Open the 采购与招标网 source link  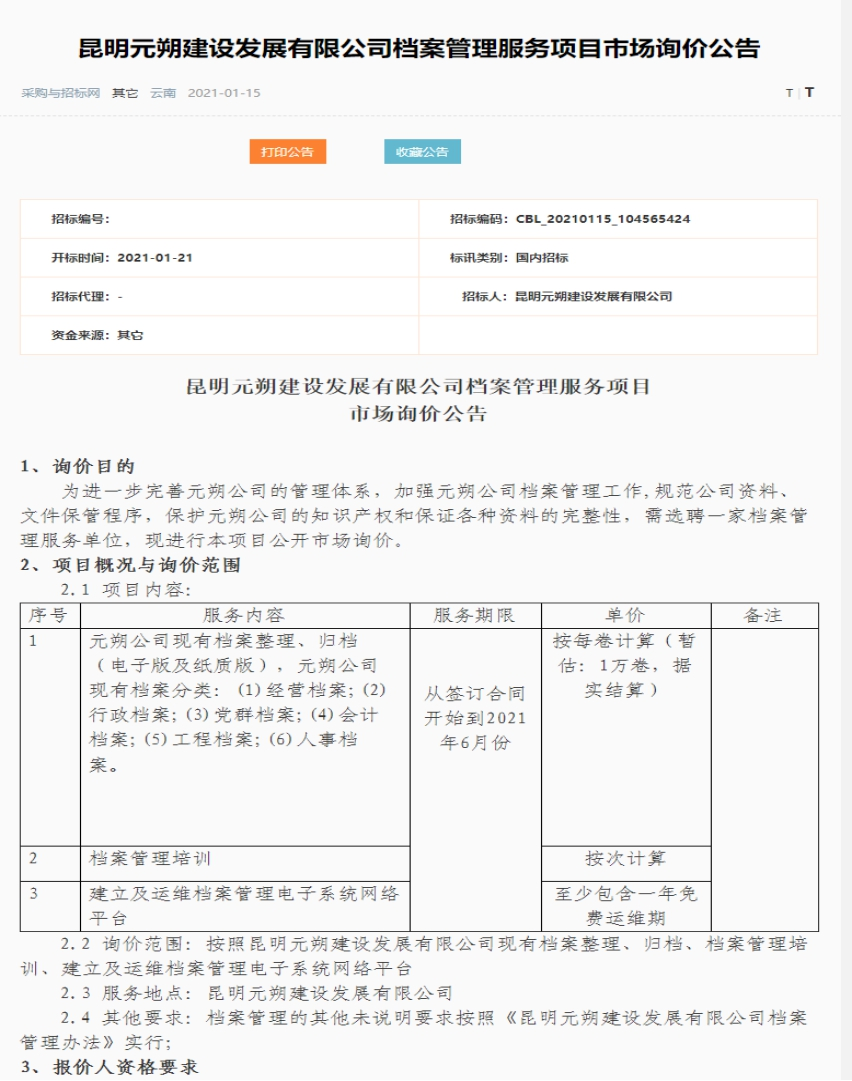pos(61,93)
